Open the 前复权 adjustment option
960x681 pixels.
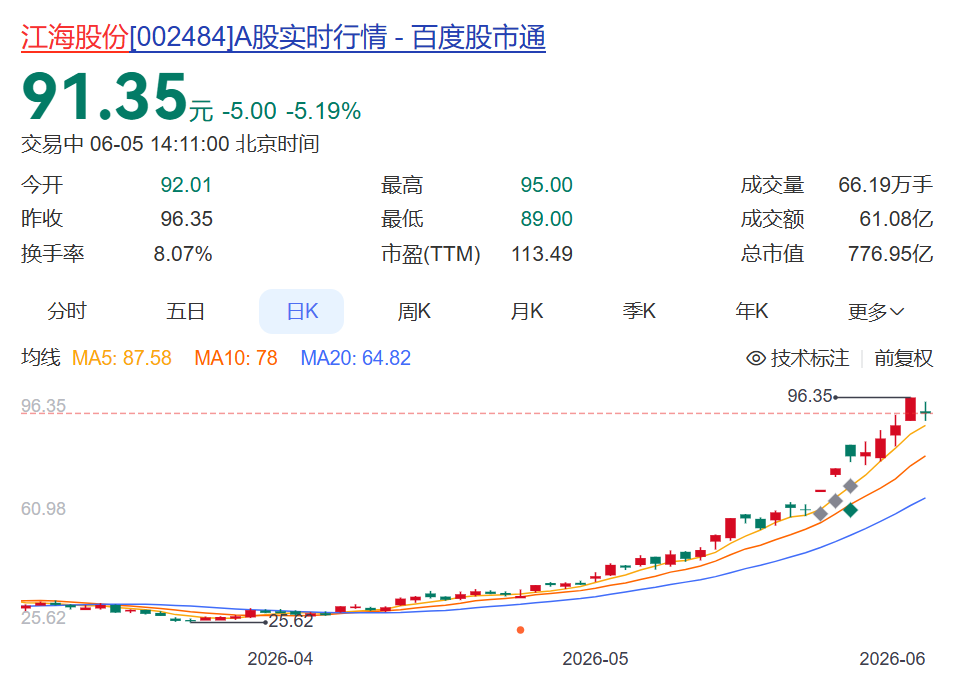[x=904, y=358]
